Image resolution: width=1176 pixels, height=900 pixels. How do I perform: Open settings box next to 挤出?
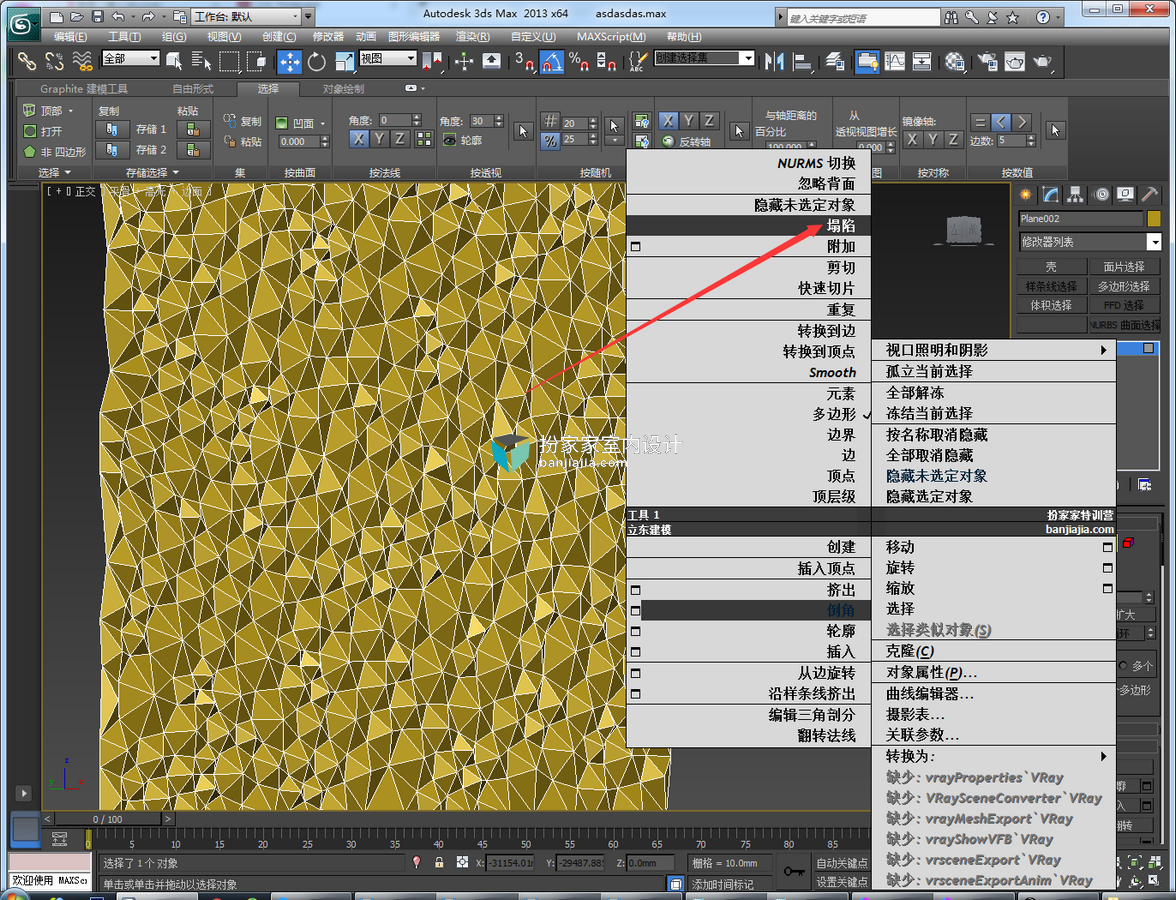(635, 590)
